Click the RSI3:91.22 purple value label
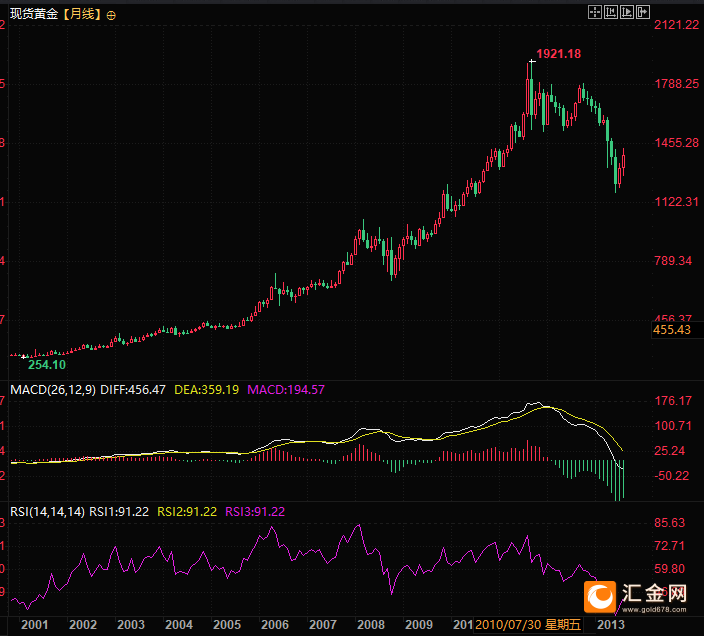The height and width of the screenshot is (636, 704). click(255, 511)
